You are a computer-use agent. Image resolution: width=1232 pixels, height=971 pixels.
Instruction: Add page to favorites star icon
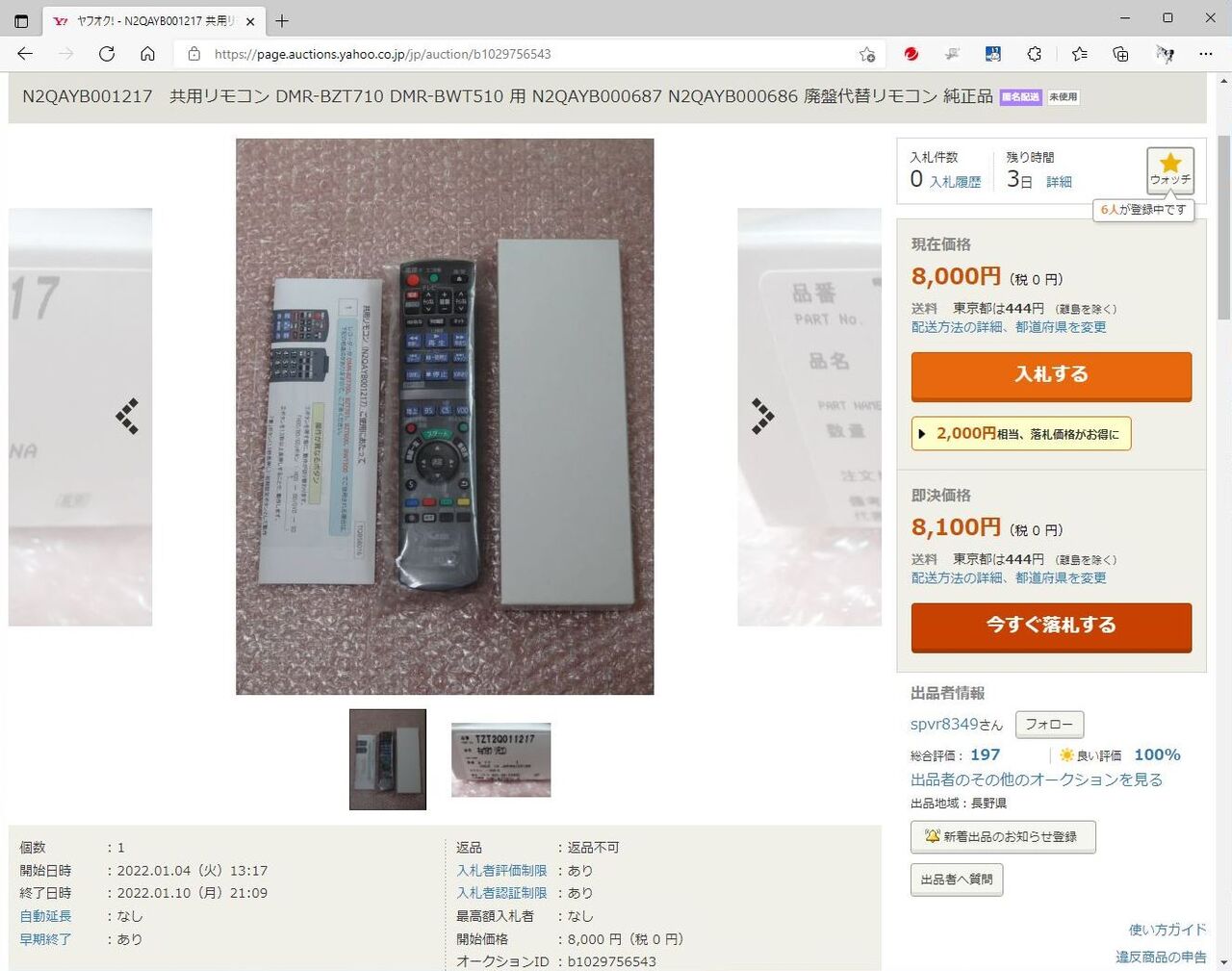866,54
